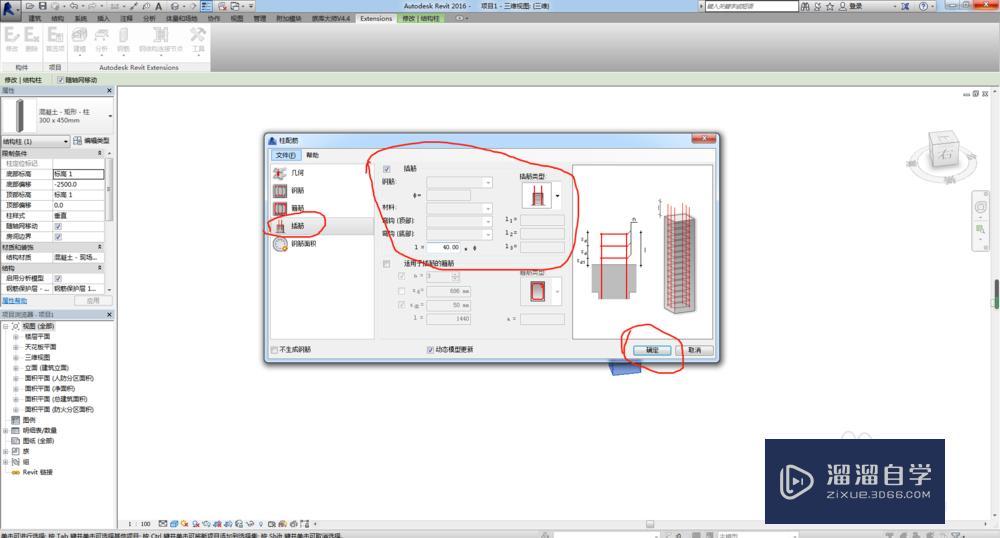Image resolution: width=1000 pixels, height=538 pixels.
Task: Open the 属性帮助 link
Action: click(15, 301)
